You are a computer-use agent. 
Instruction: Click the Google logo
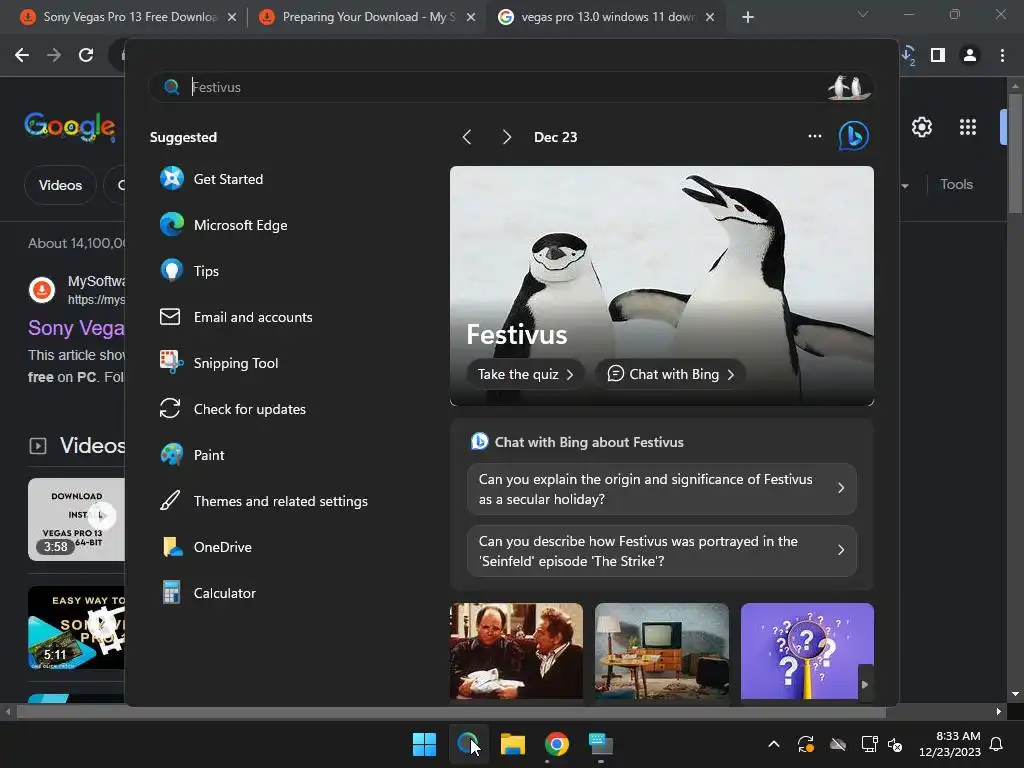tap(70, 126)
